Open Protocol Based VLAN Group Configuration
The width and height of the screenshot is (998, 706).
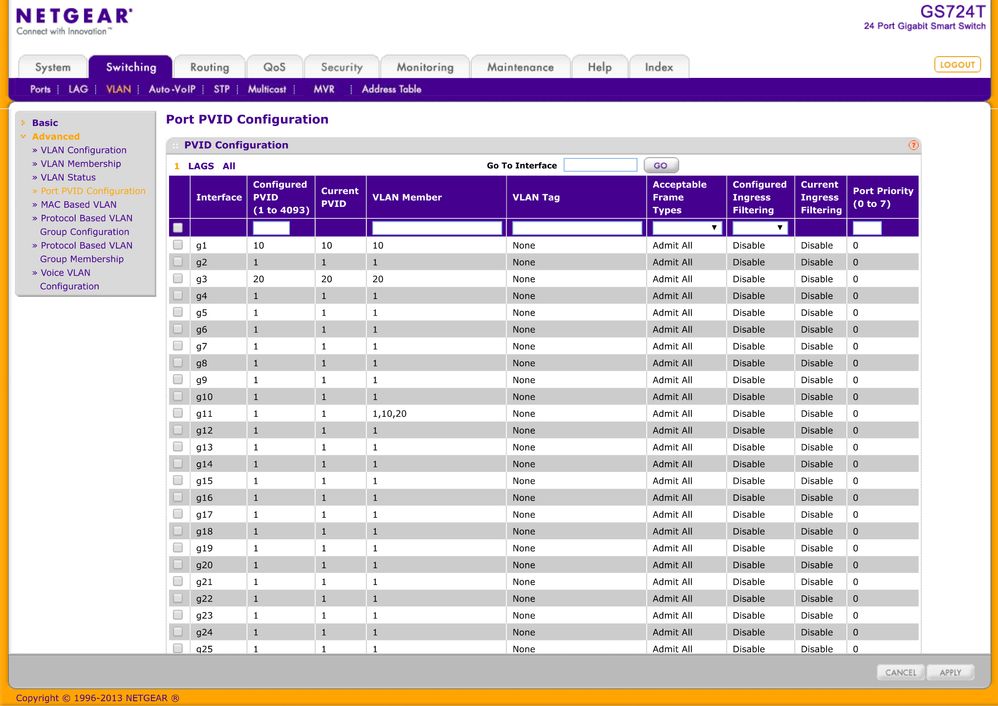click(86, 225)
